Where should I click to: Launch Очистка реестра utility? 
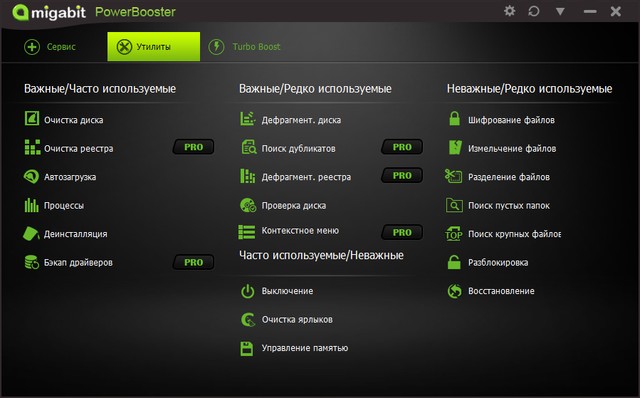(x=78, y=149)
